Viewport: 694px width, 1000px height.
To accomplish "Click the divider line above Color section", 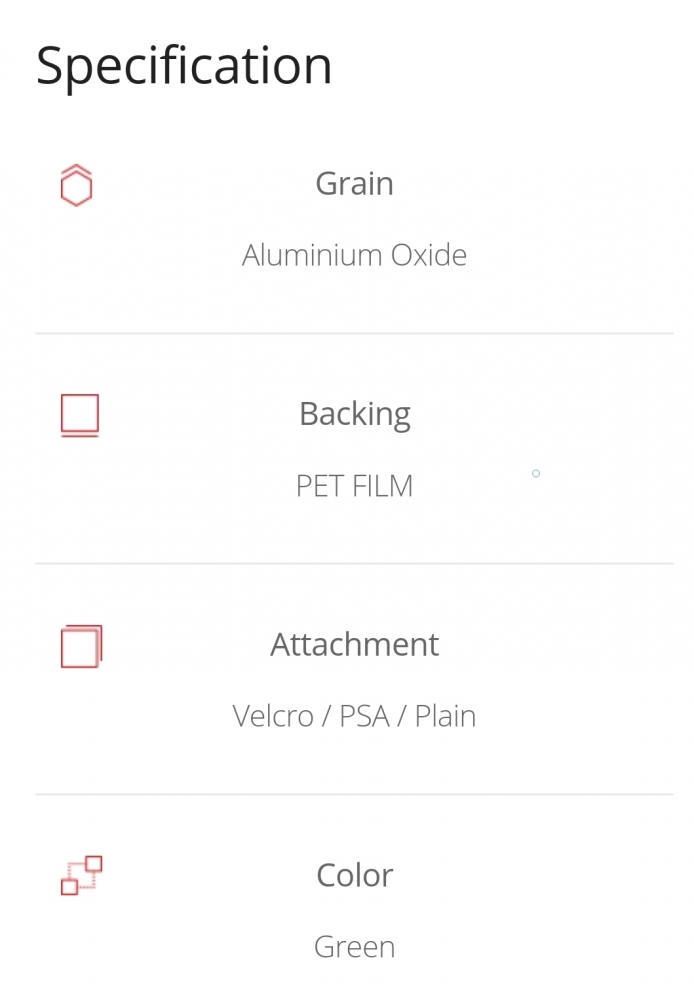I will 355,795.
